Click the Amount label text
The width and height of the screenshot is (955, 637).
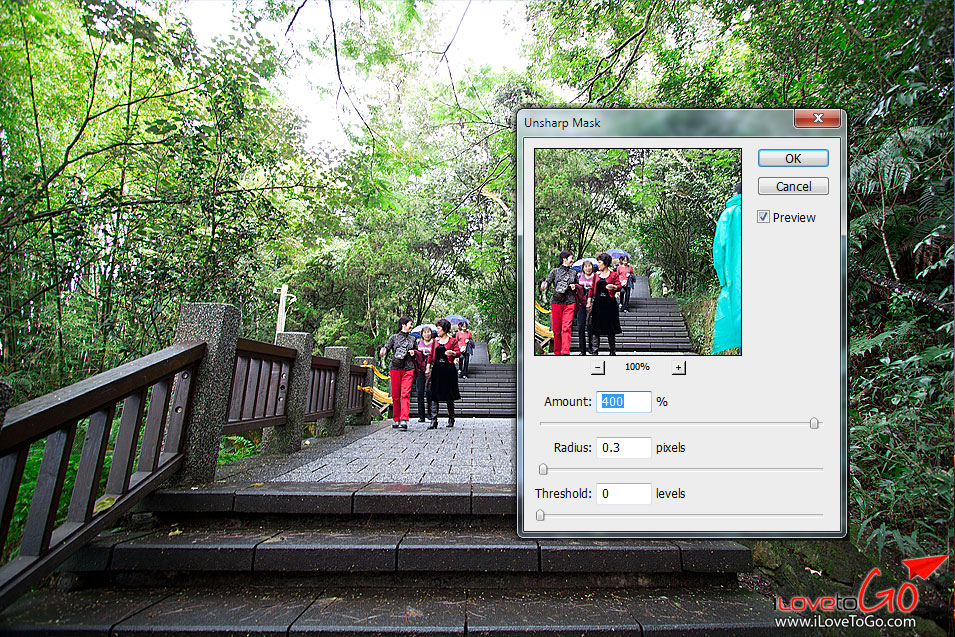pos(567,402)
